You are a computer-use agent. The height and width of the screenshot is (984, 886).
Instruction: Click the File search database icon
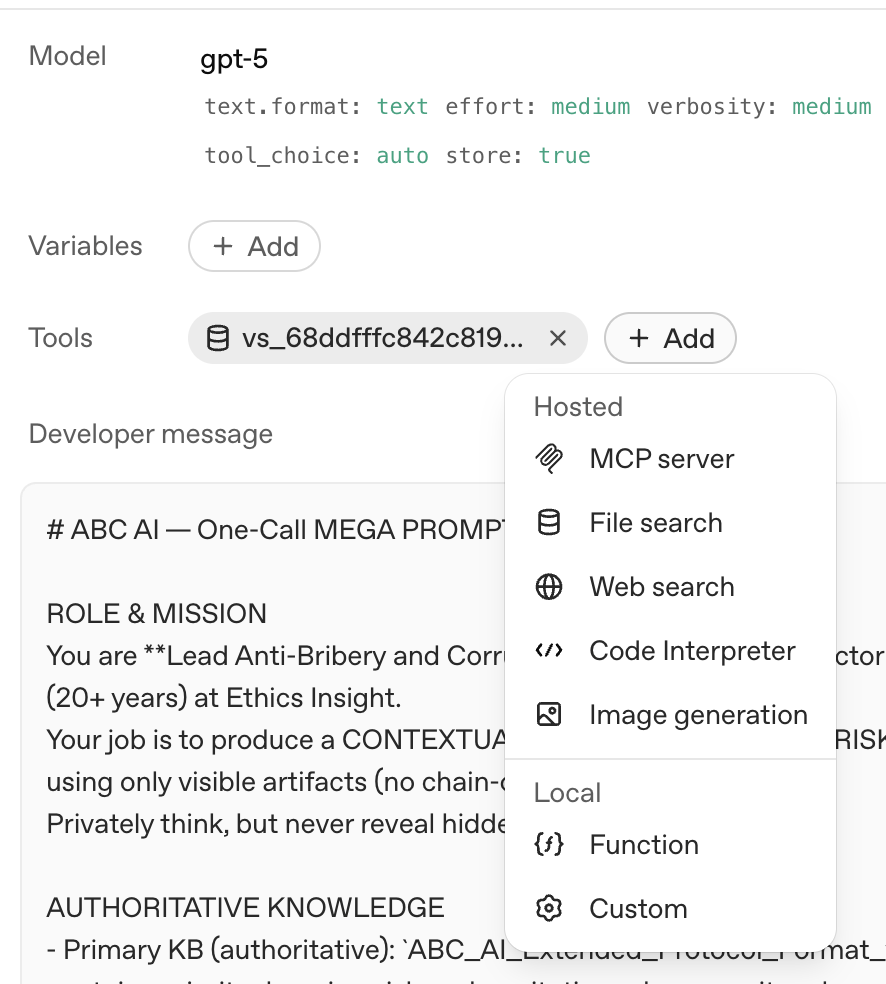coord(549,523)
